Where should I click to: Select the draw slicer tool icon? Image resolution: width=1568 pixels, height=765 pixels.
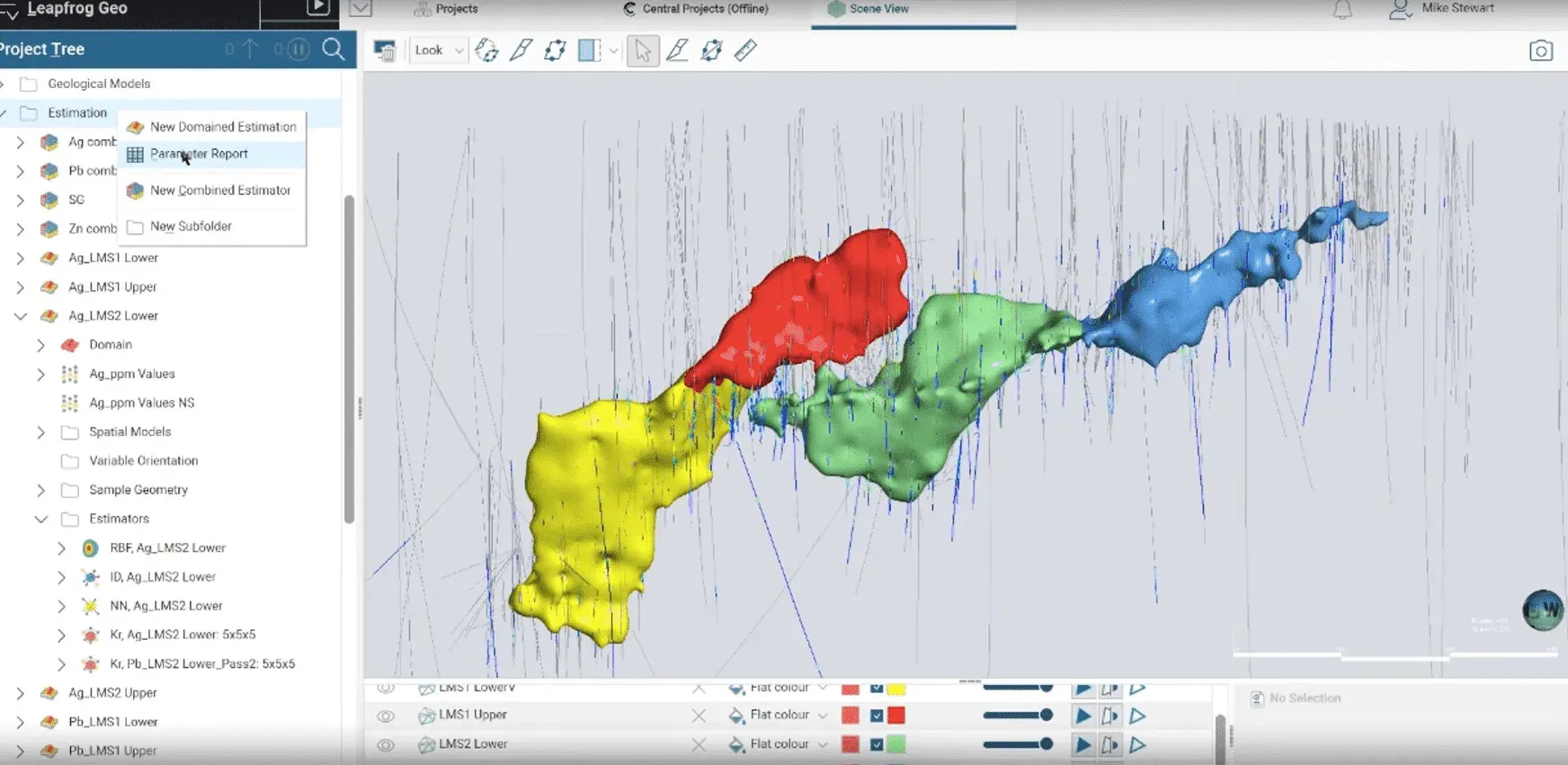coord(521,50)
